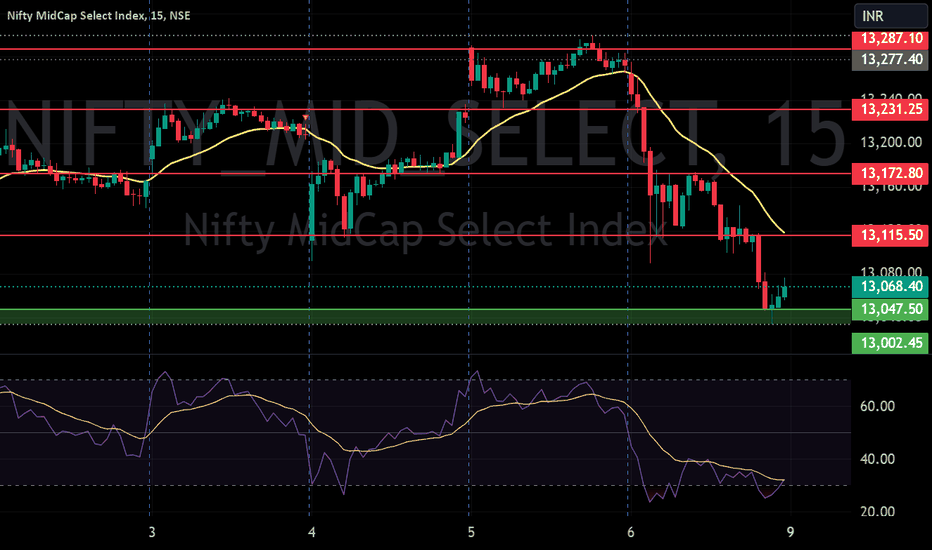Select the 13,047.50 green support label
Viewport: 932px width, 550px height.
(890, 309)
